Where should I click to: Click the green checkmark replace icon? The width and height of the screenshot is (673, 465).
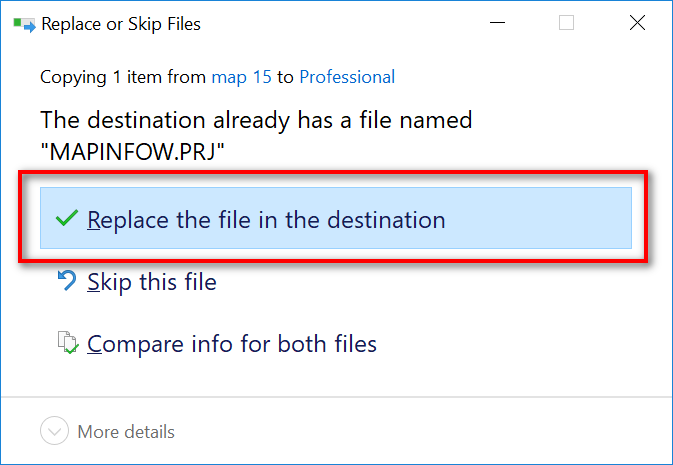[x=67, y=218]
